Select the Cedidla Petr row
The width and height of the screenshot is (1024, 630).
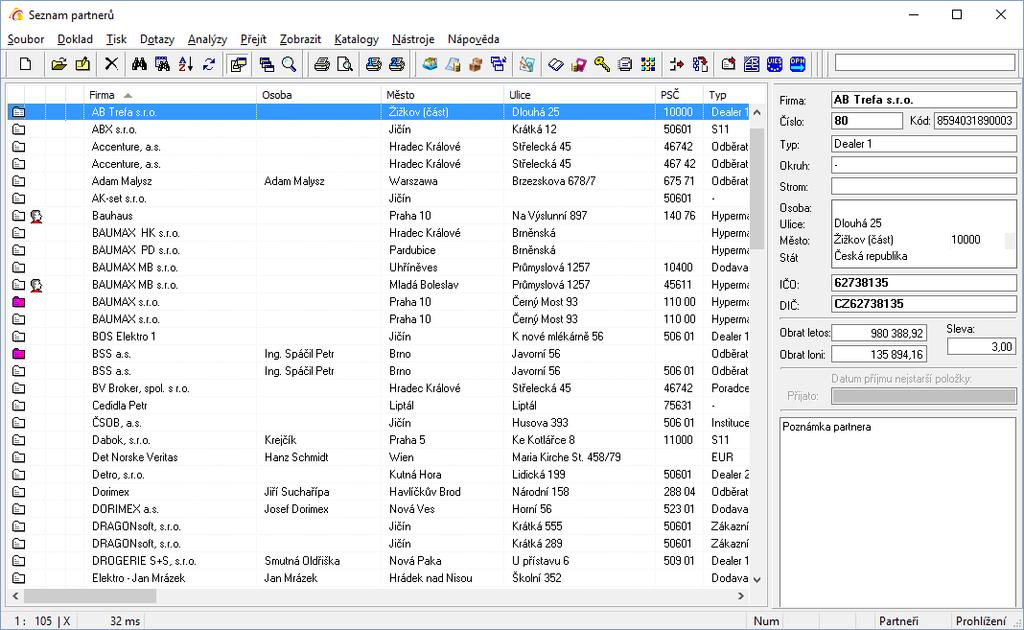(x=379, y=405)
